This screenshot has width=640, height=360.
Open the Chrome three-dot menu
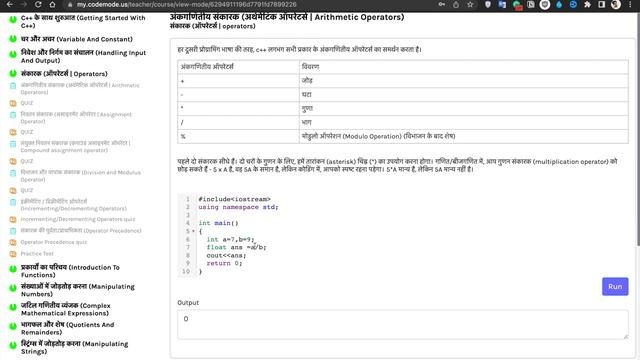[x=631, y=4]
